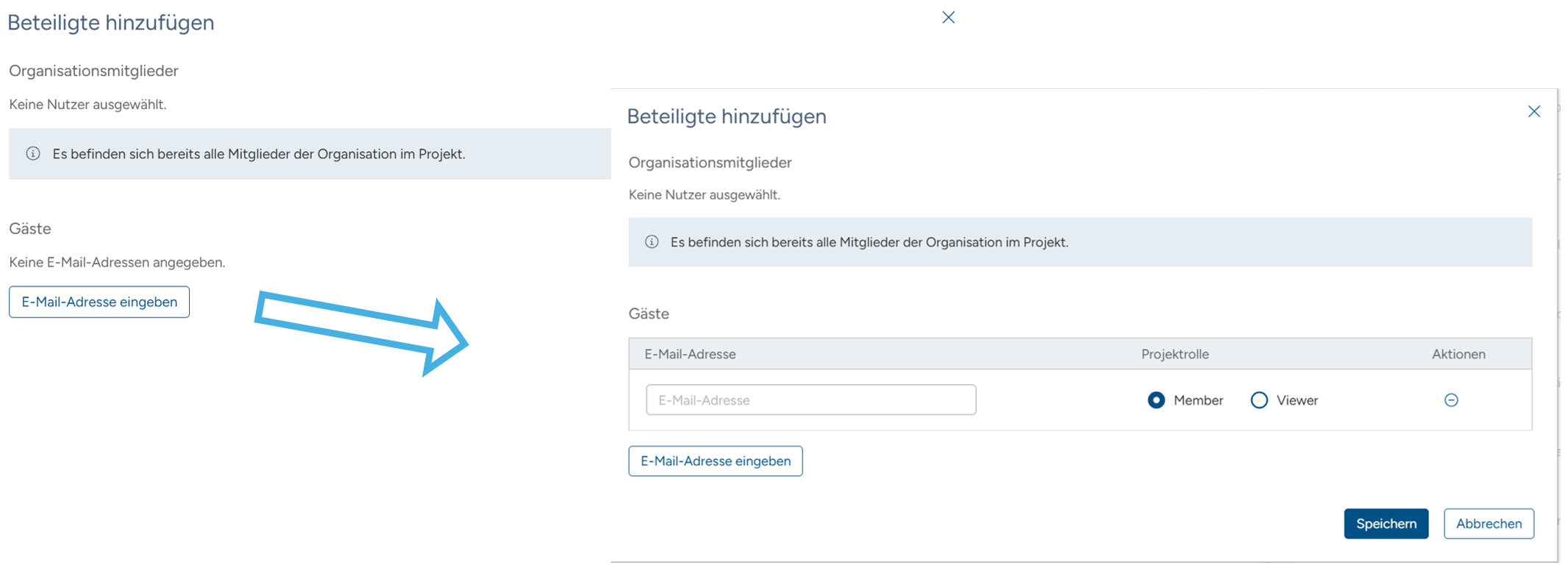Select the Member project role
The image size is (1568, 571).
click(1156, 400)
